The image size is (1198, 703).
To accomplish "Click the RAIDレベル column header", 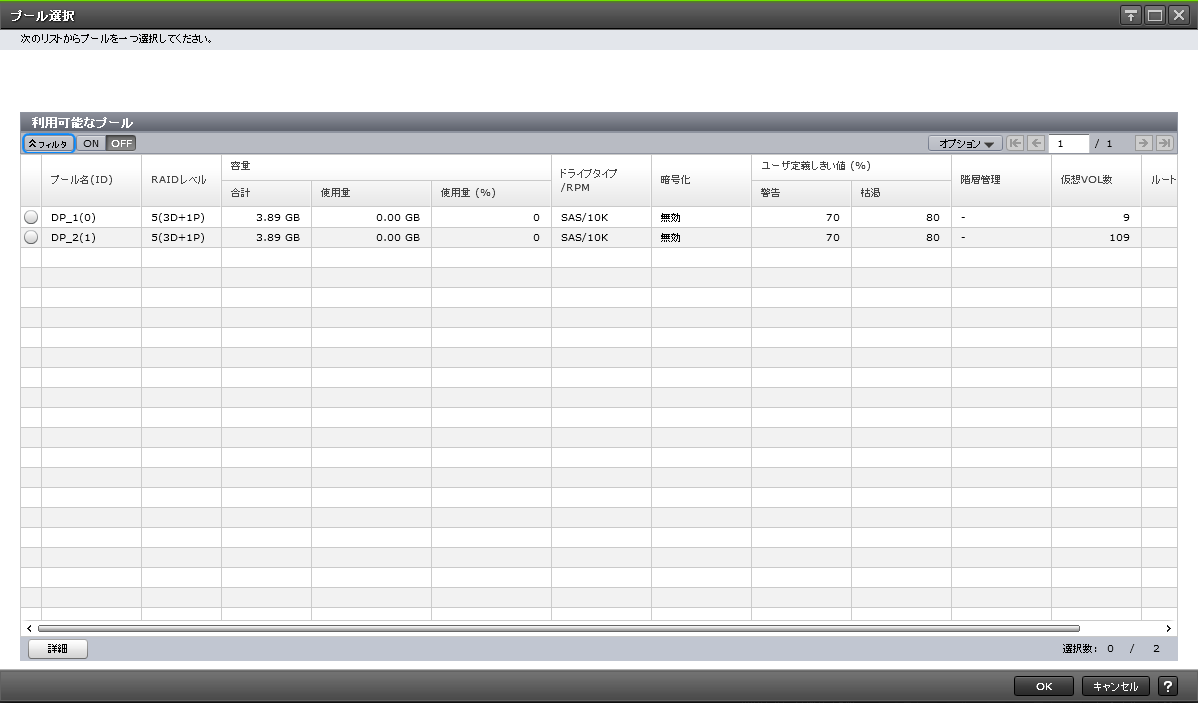I will pyautogui.click(x=179, y=180).
